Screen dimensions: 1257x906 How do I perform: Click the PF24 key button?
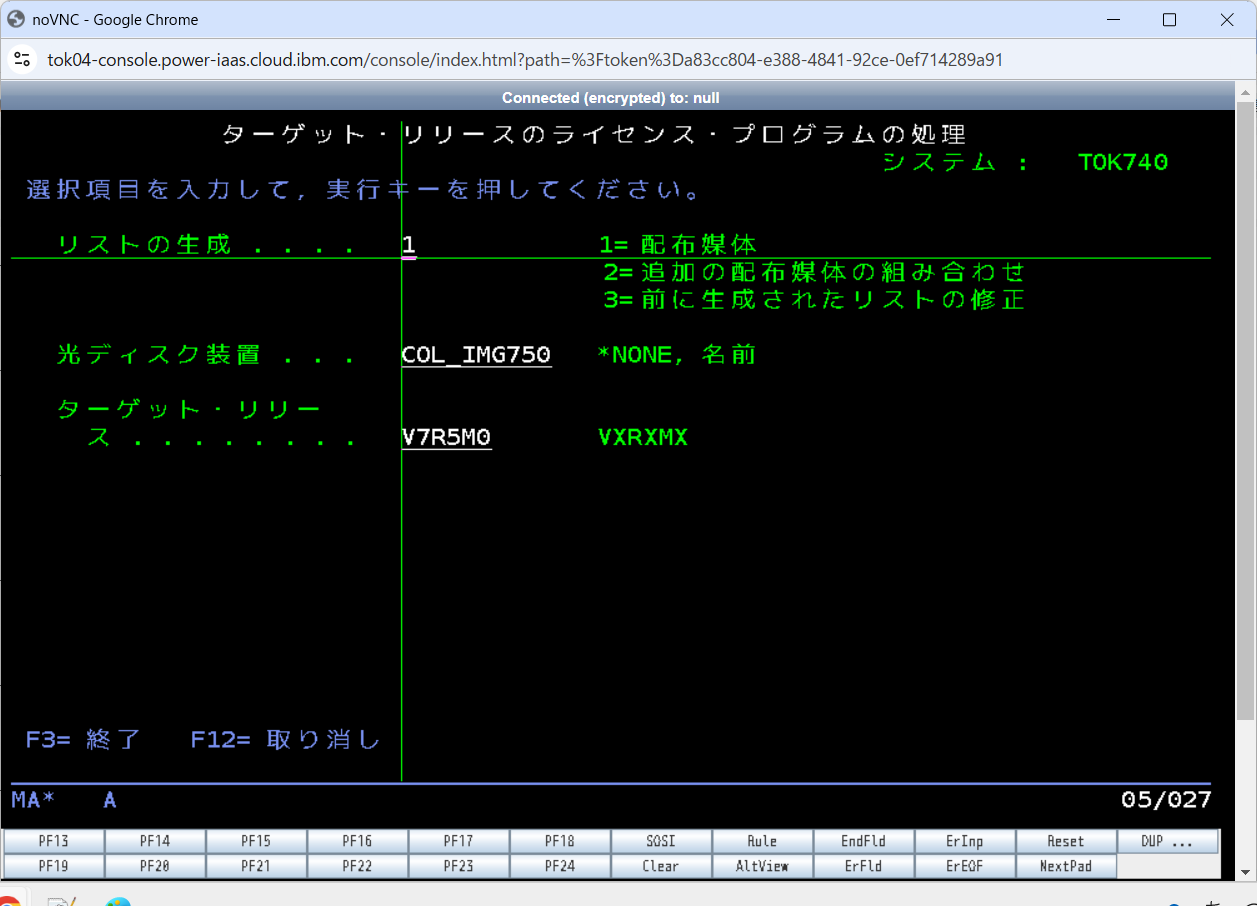pos(560,866)
